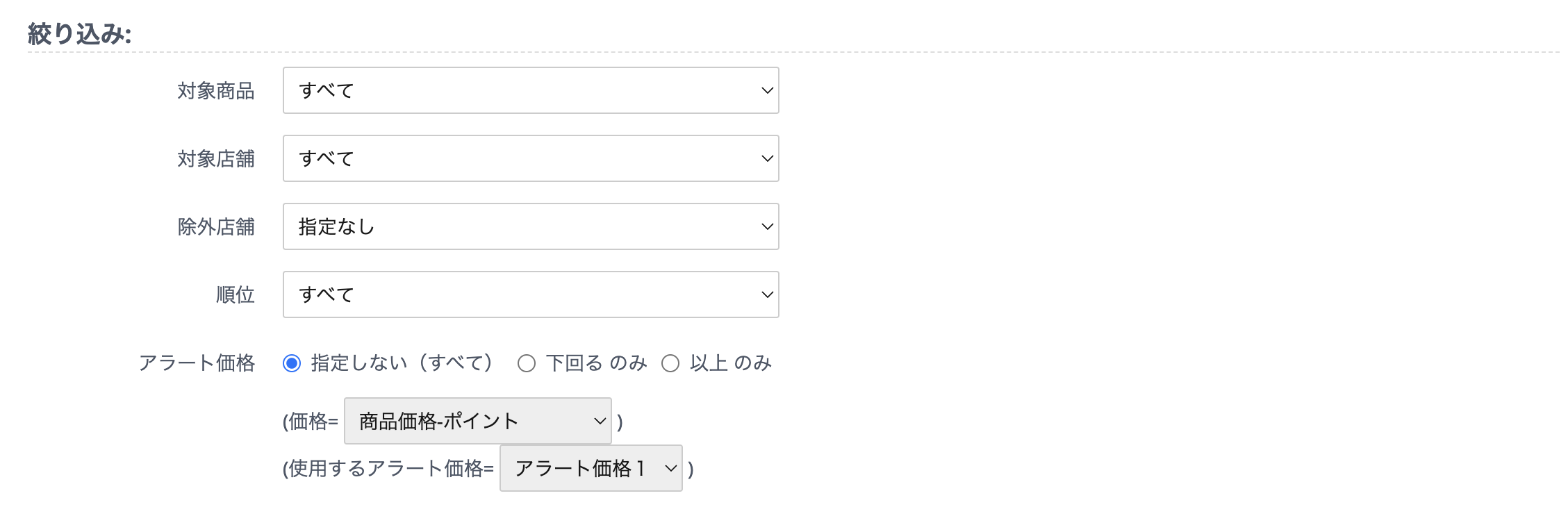Click the chevron on アラート価格1 select

click(x=670, y=468)
